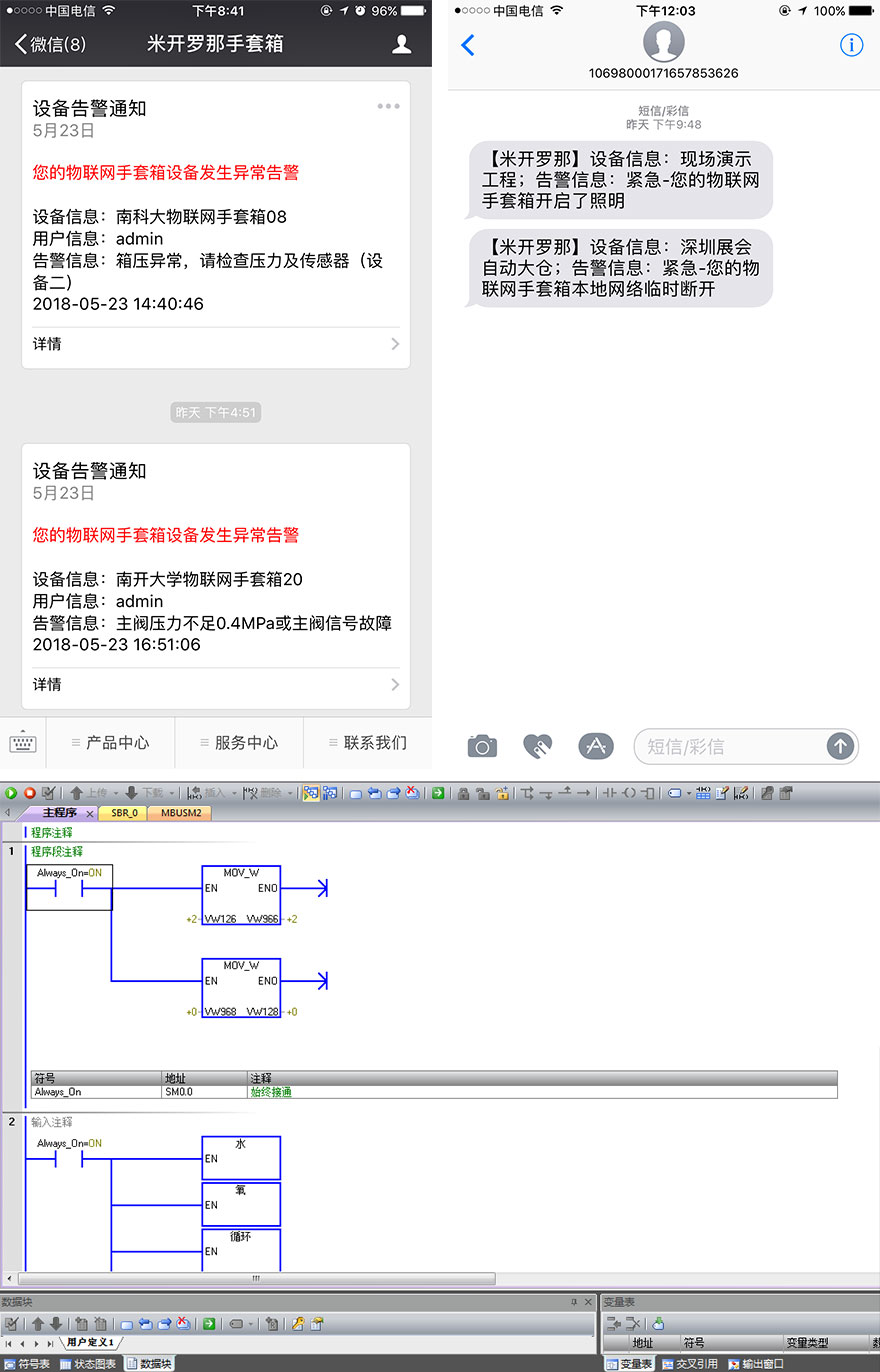Click the symbol information table icon

(703, 793)
